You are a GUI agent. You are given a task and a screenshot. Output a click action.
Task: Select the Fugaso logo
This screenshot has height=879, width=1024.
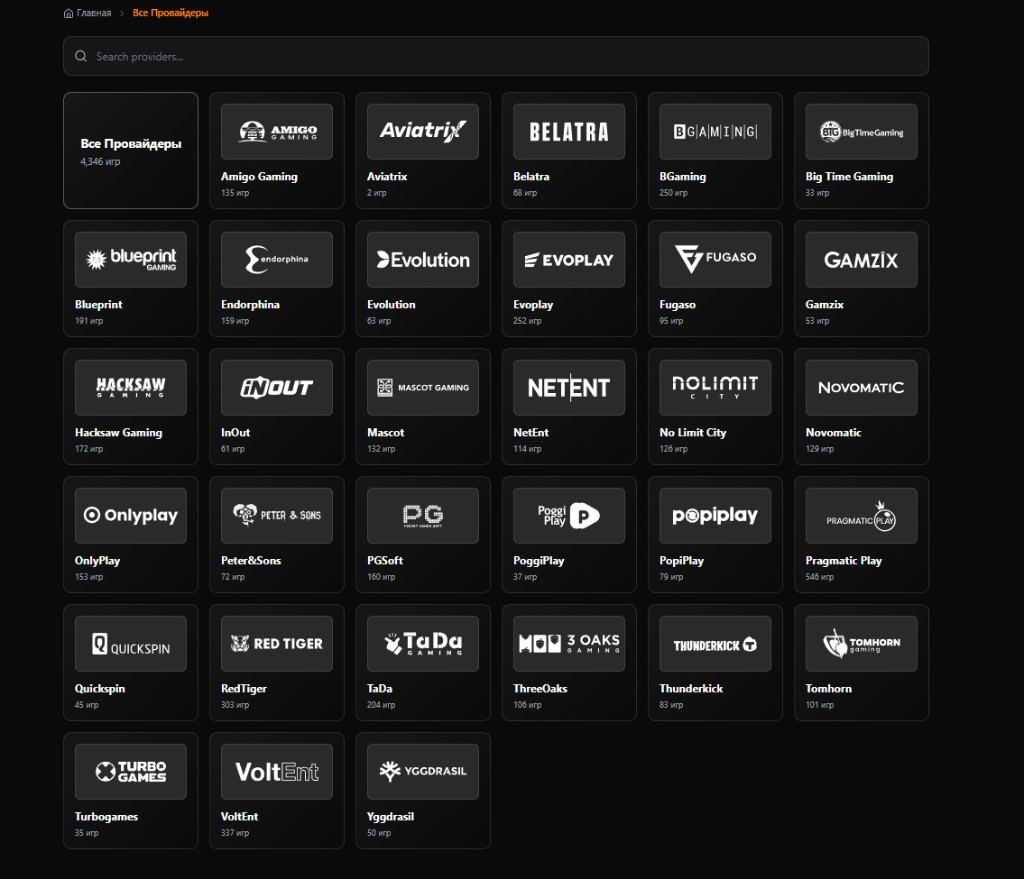[715, 259]
